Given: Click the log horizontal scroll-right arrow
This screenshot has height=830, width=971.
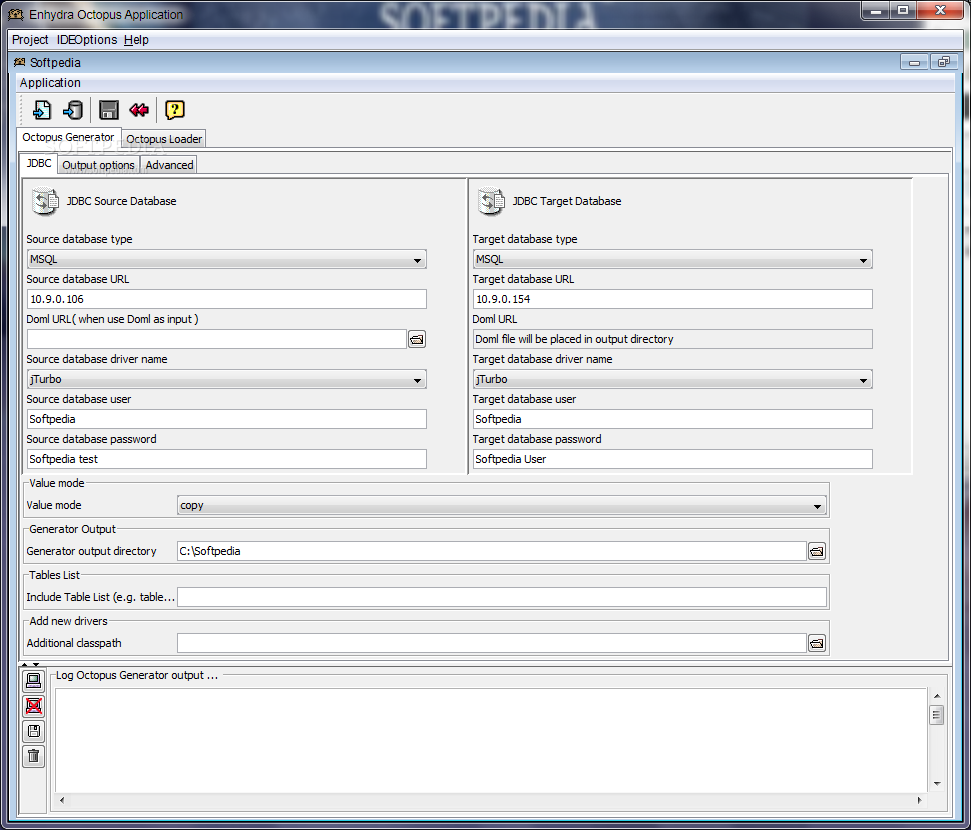Looking at the screenshot, I should tap(920, 800).
